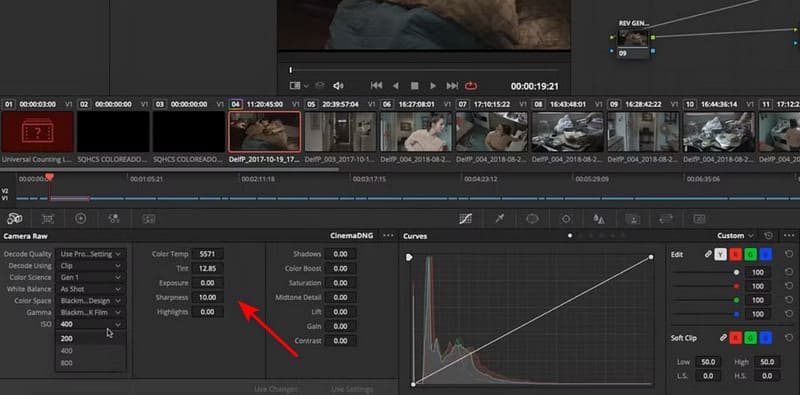Image resolution: width=800 pixels, height=395 pixels.
Task: Select the green Edit curve channel
Action: coord(751,254)
